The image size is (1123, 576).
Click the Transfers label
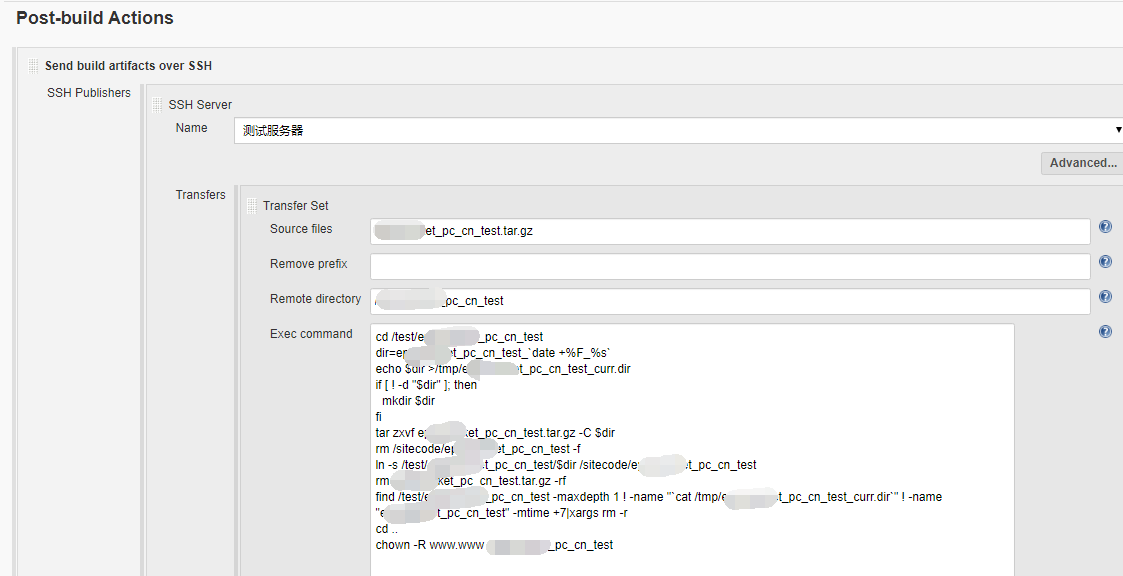[x=200, y=195]
